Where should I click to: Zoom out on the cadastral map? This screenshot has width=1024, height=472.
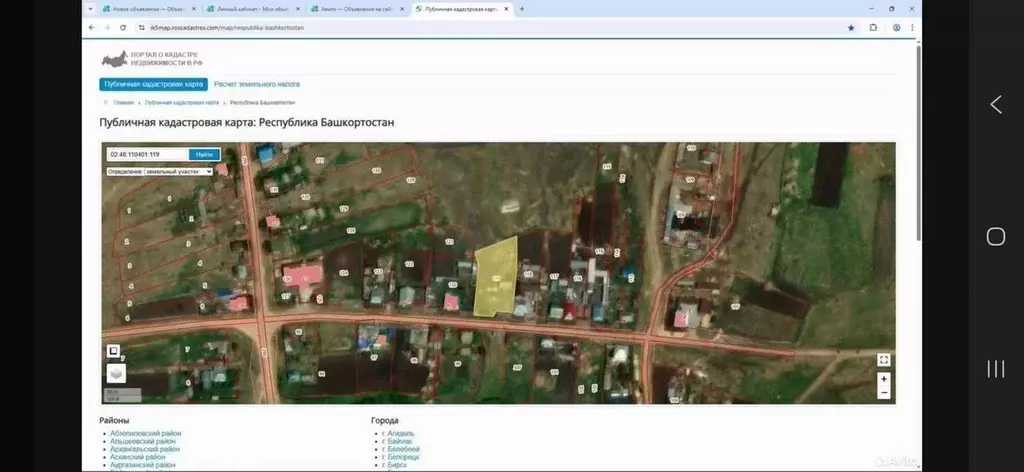883,392
